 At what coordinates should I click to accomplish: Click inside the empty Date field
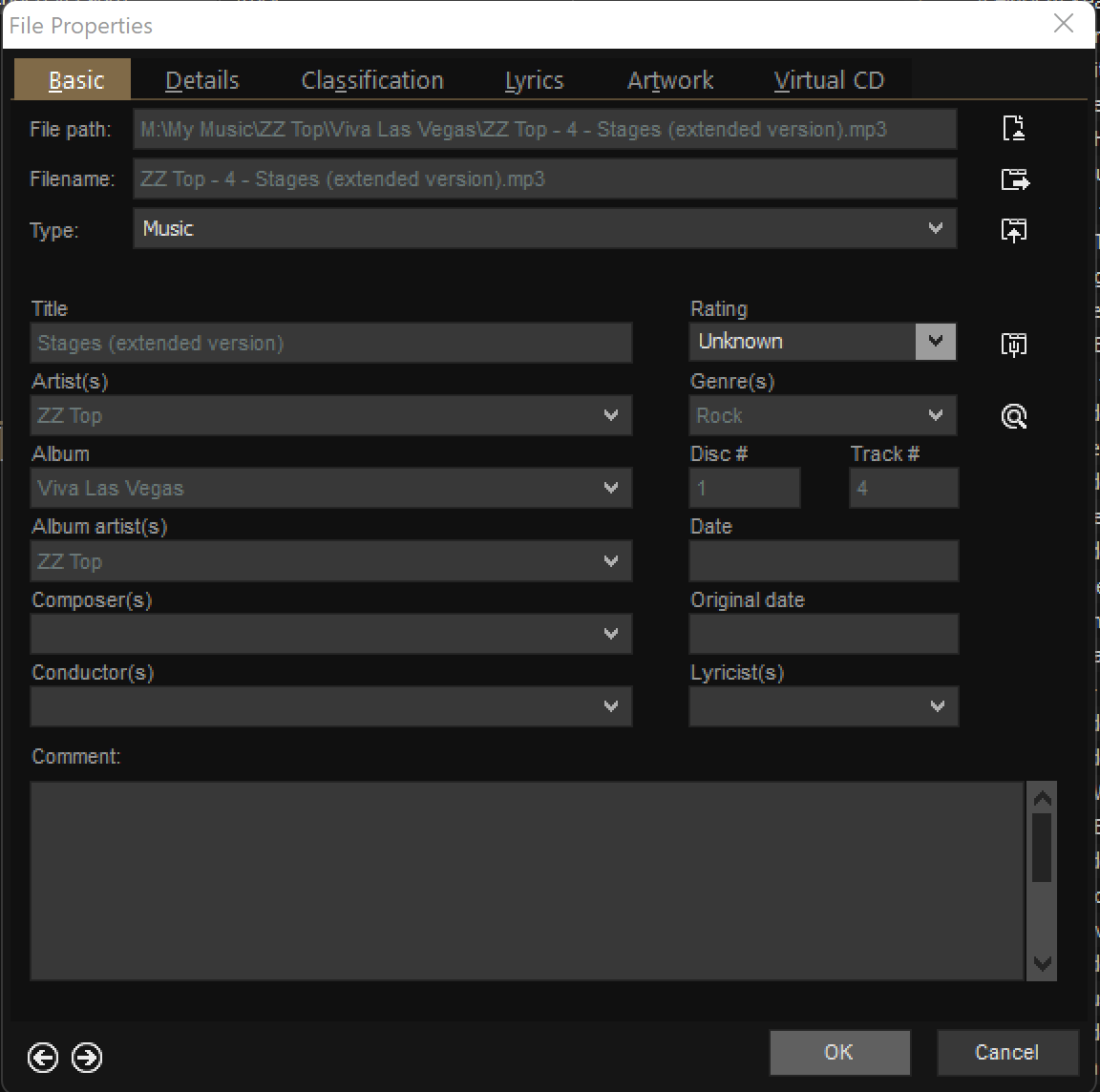point(823,560)
